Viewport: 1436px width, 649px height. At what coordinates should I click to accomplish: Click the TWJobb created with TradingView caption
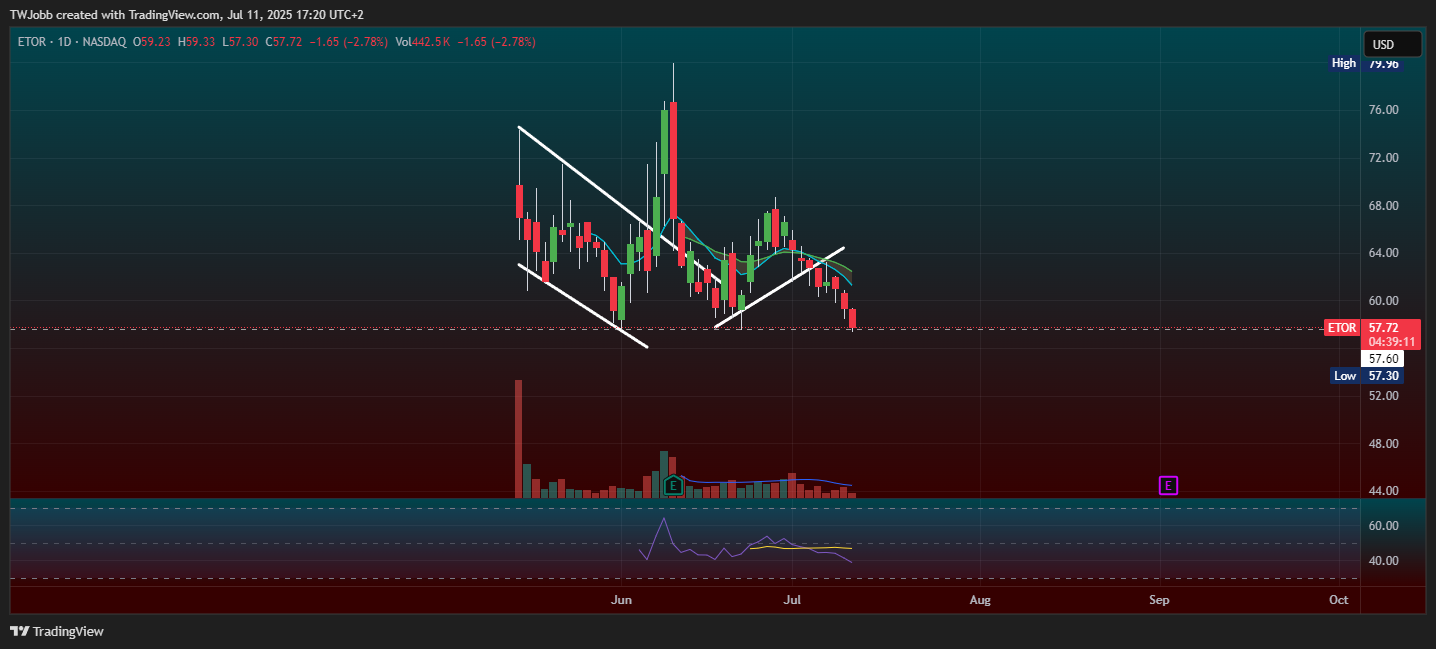coord(186,14)
